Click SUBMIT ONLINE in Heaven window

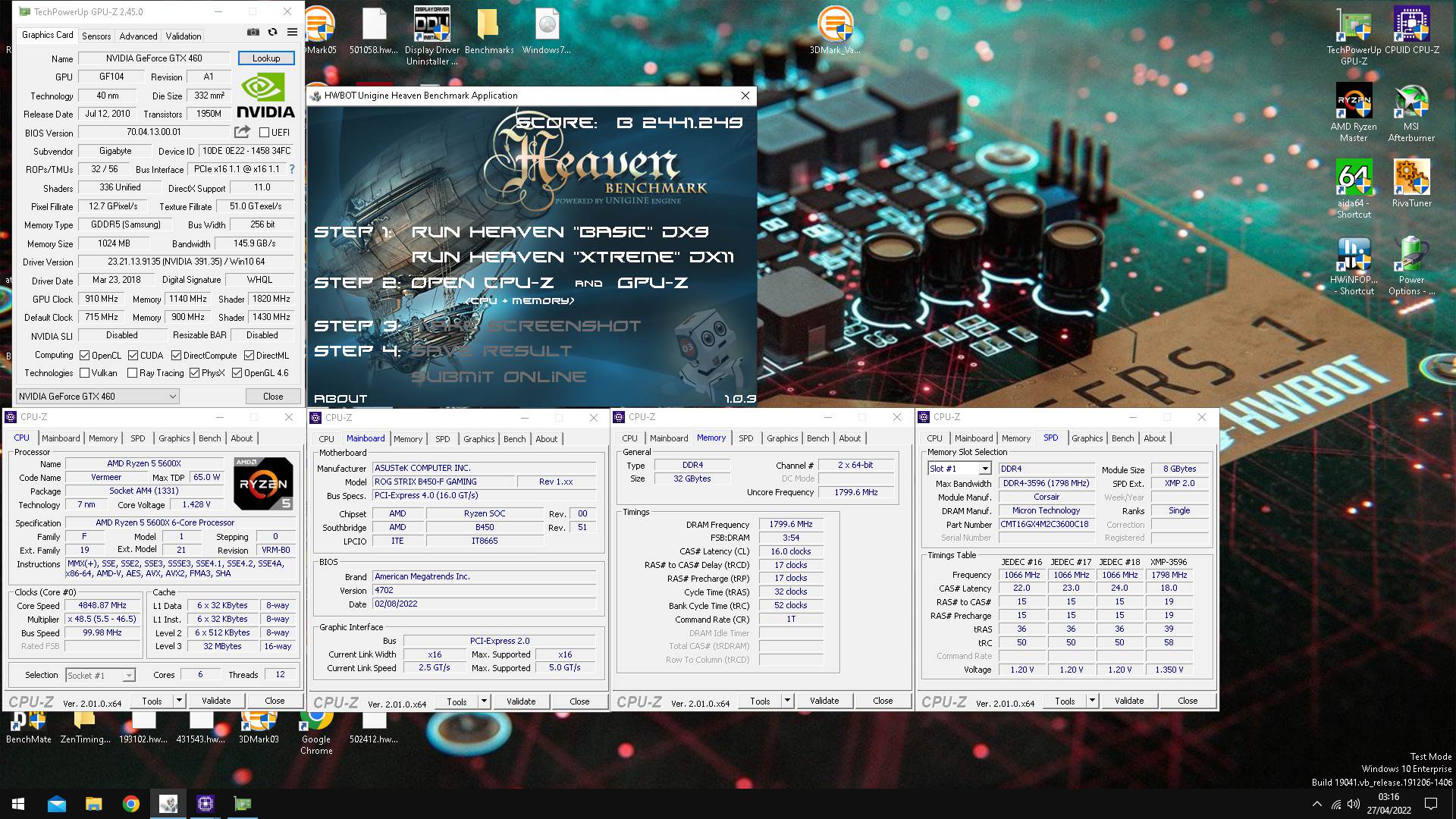coord(499,377)
